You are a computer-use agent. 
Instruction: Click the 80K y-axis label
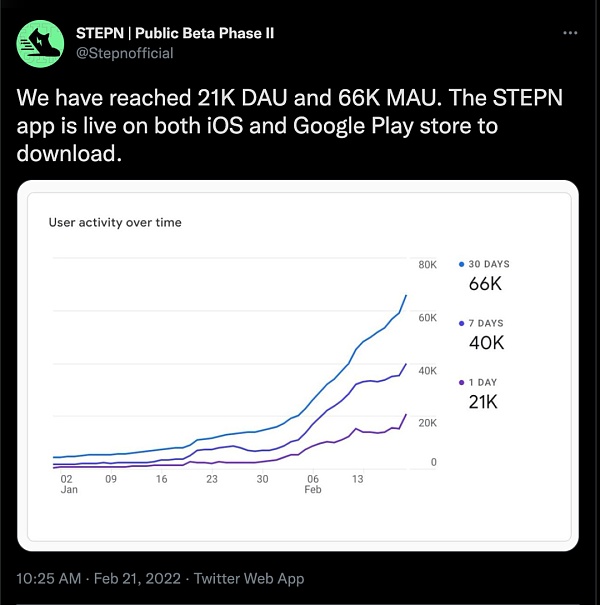click(427, 264)
